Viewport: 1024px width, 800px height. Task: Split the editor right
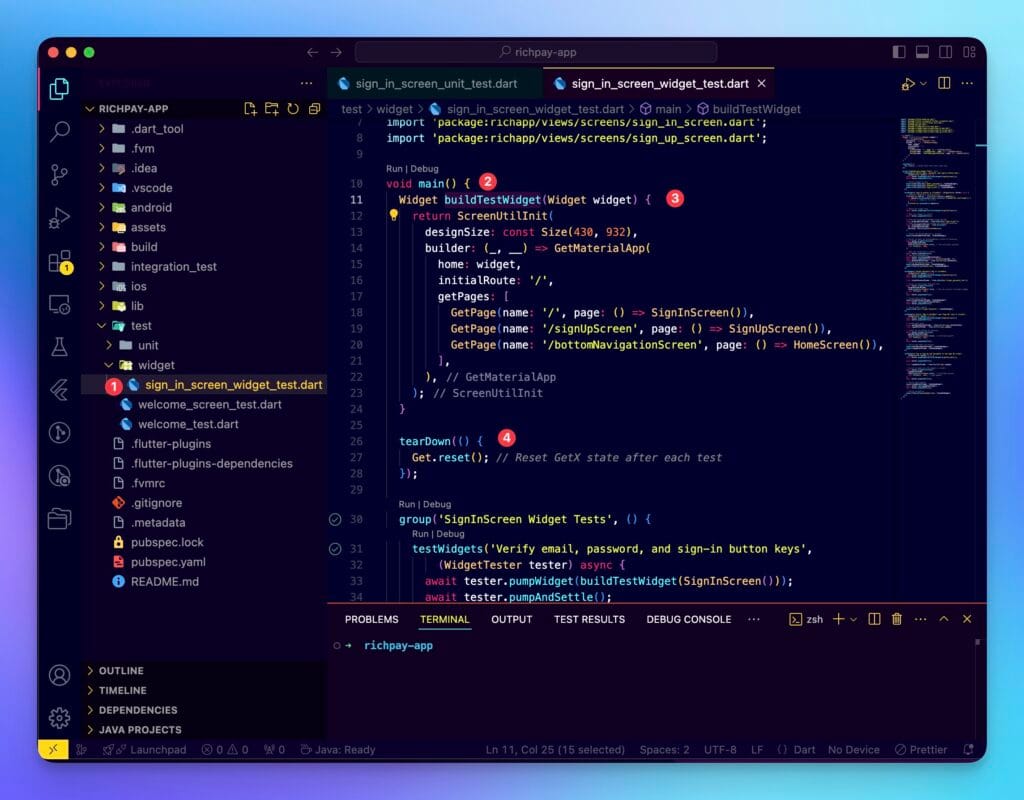point(944,83)
